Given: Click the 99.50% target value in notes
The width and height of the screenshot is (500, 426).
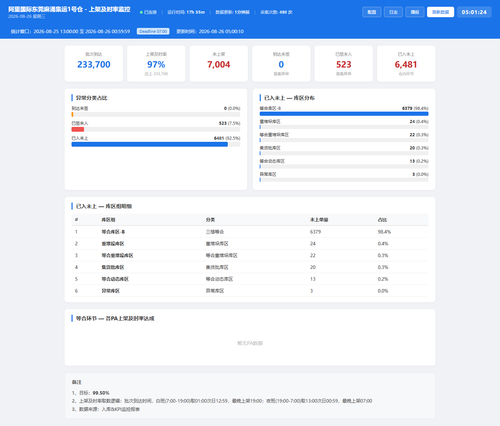Looking at the screenshot, I should (101, 393).
